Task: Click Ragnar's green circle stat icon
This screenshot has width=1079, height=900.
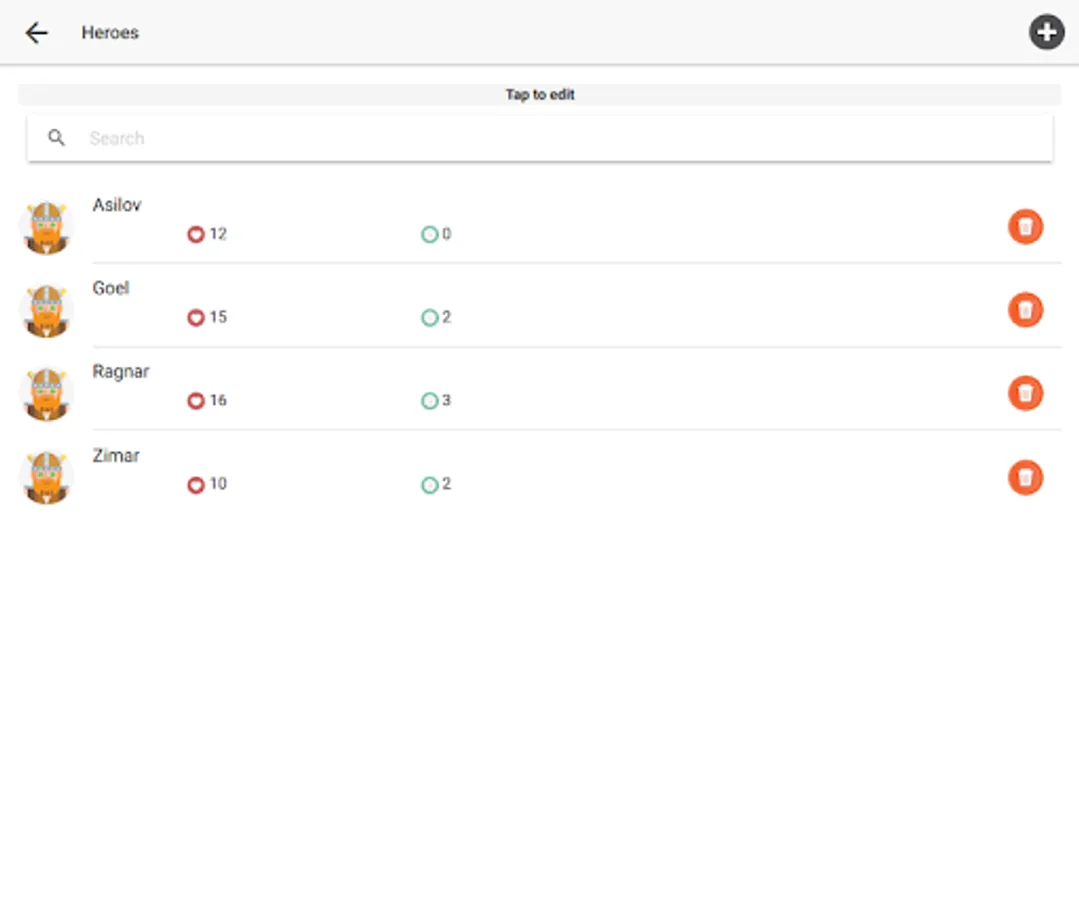Action: click(429, 400)
